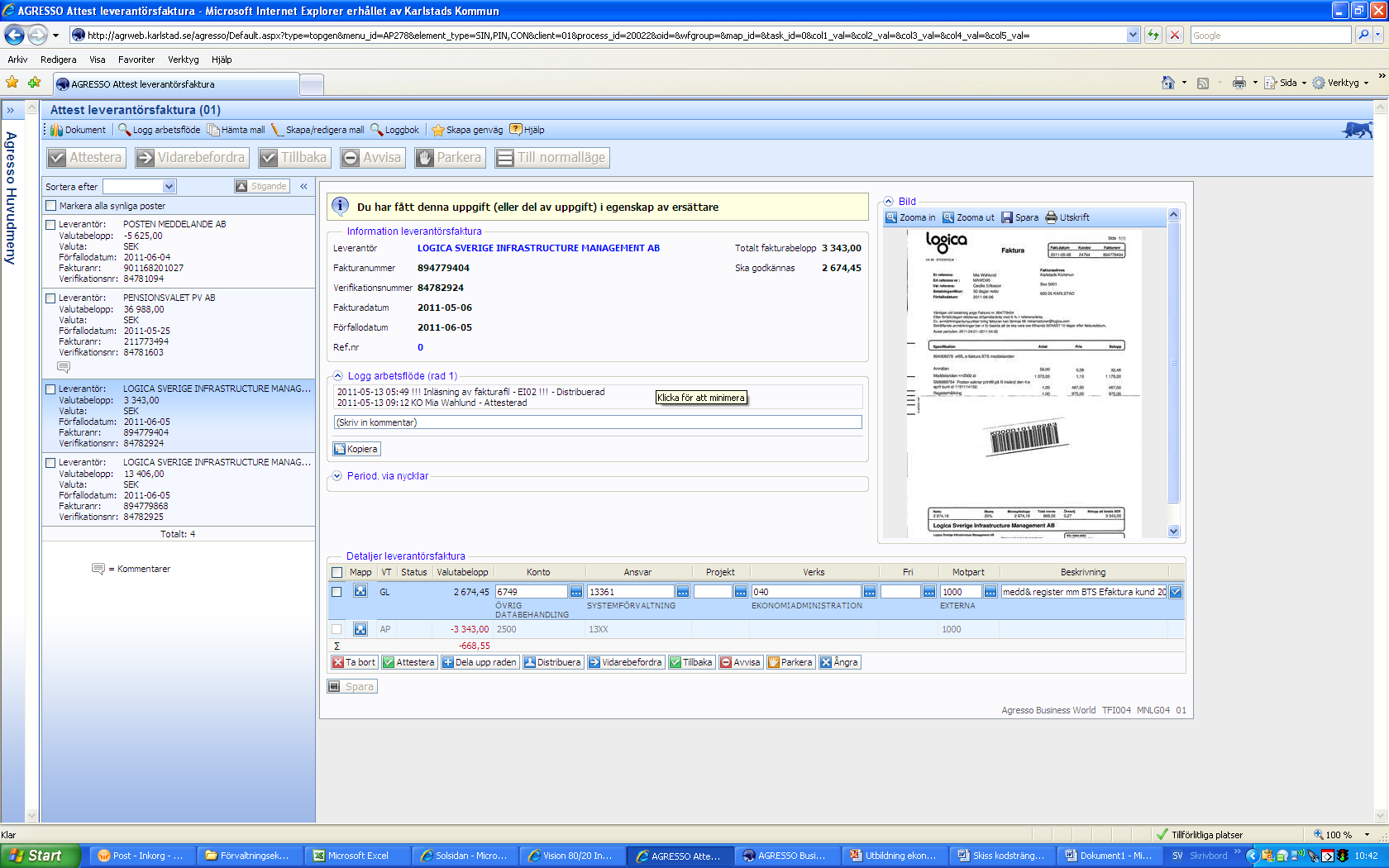Click the large Attestera button
The height and width of the screenshot is (868, 1389).
pyautogui.click(x=85, y=157)
